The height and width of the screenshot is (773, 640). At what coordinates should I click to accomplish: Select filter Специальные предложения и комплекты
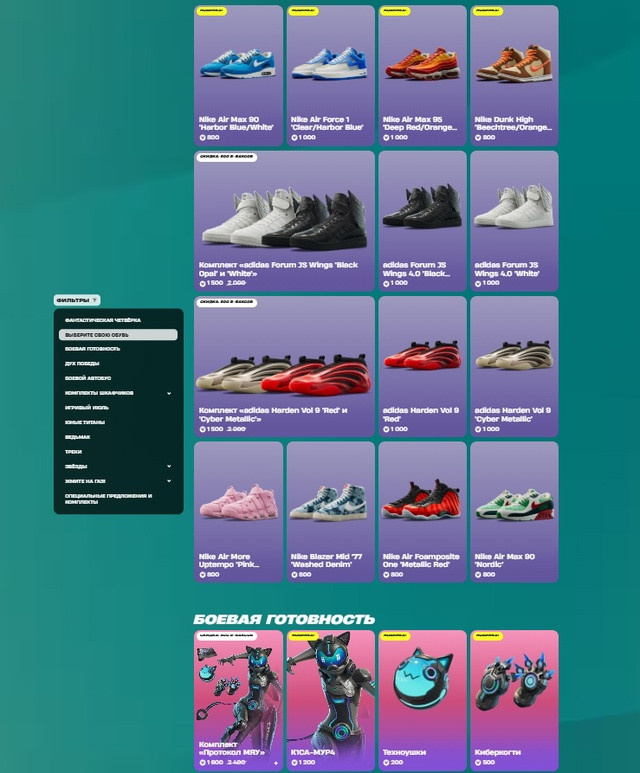(x=108, y=499)
